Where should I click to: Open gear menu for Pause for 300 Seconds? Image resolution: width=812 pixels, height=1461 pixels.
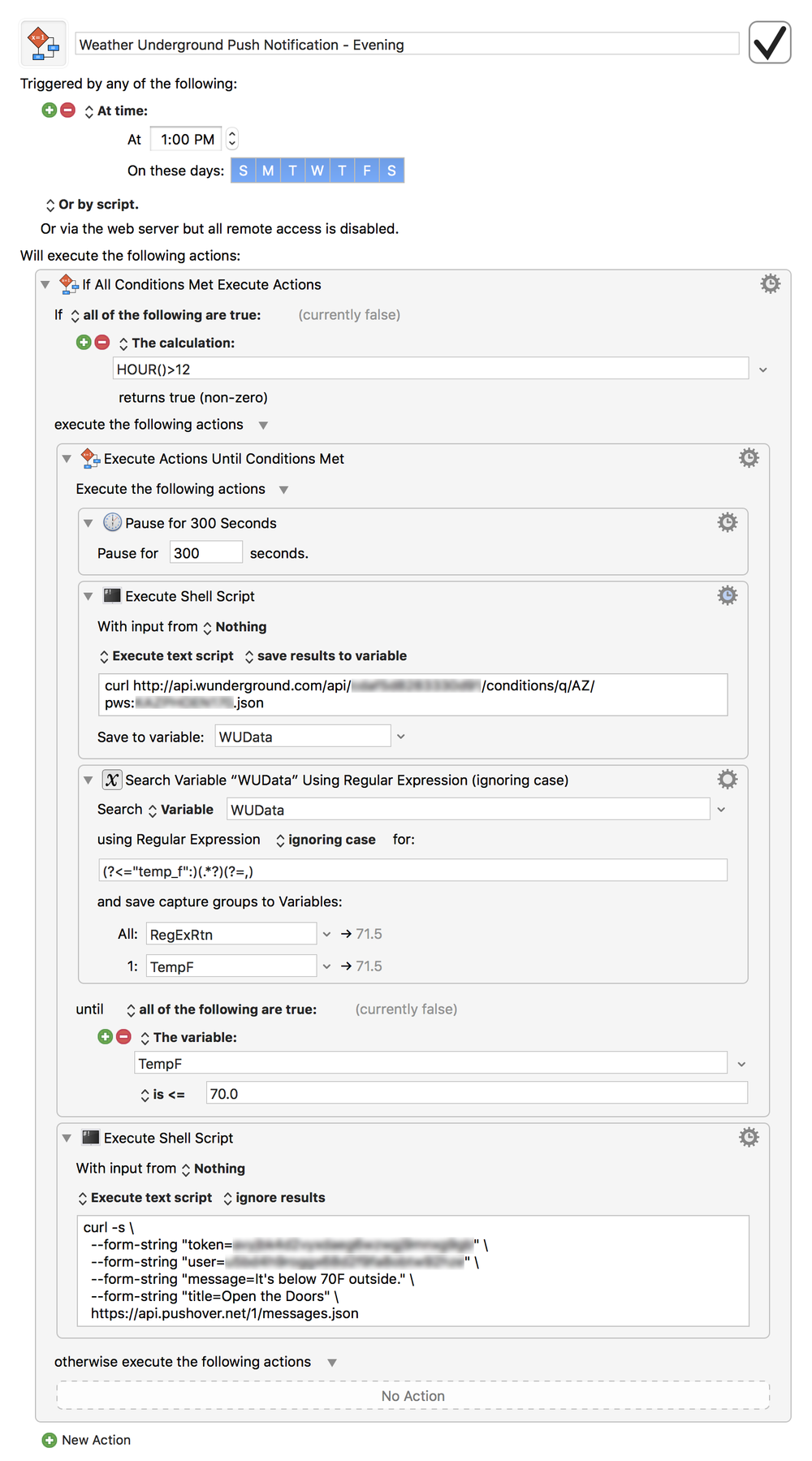pos(728,522)
